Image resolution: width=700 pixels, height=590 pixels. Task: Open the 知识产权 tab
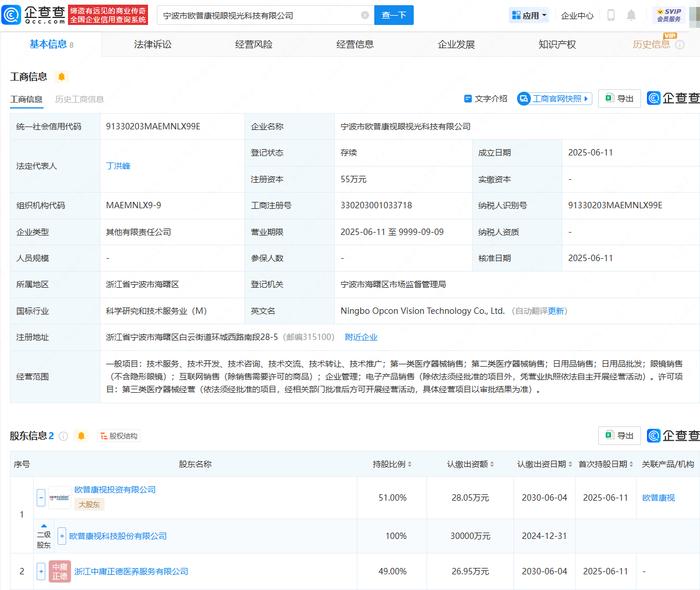(557, 44)
